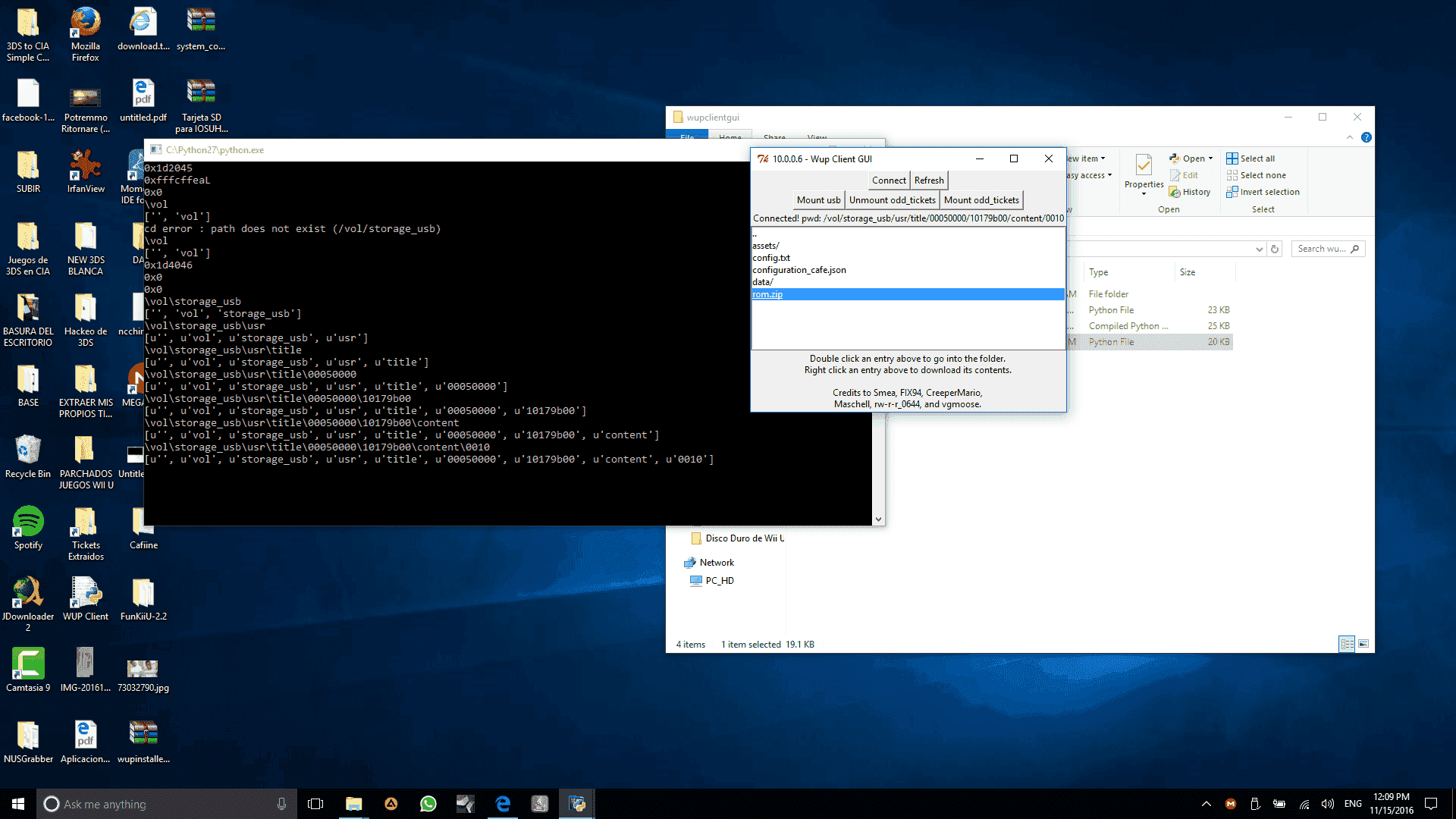Select the JDownloader 2 desktop icon
Viewport: 1456px width, 819px height.
pos(28,604)
